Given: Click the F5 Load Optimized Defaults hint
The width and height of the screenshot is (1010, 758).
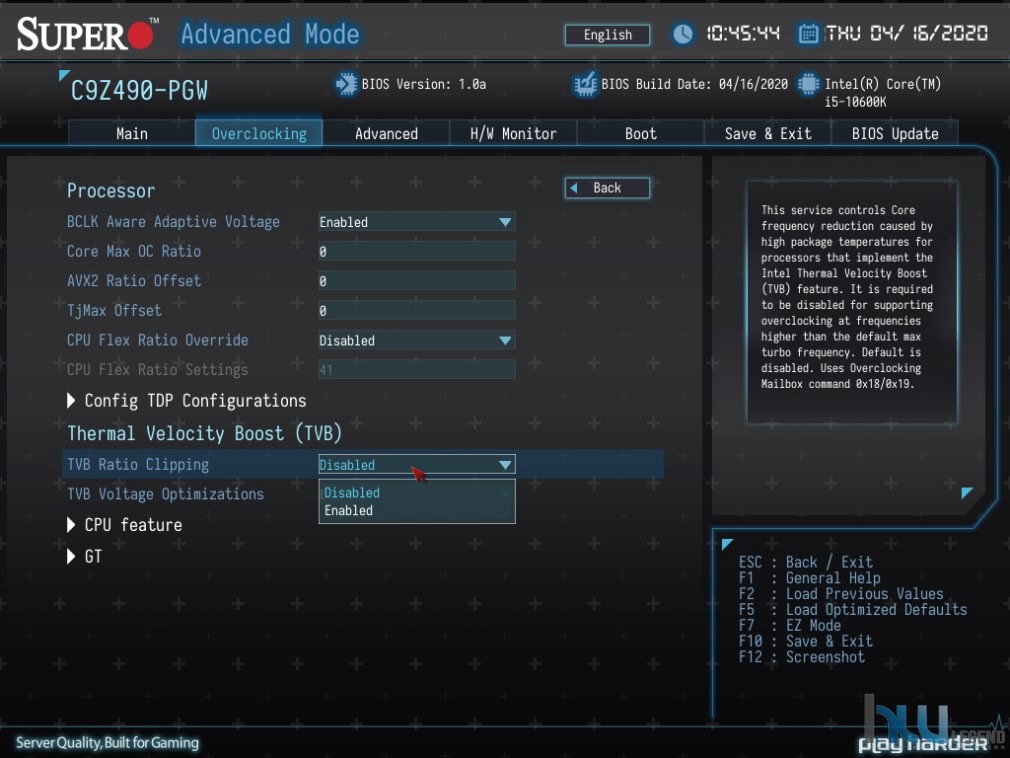Looking at the screenshot, I should pyautogui.click(x=853, y=609).
